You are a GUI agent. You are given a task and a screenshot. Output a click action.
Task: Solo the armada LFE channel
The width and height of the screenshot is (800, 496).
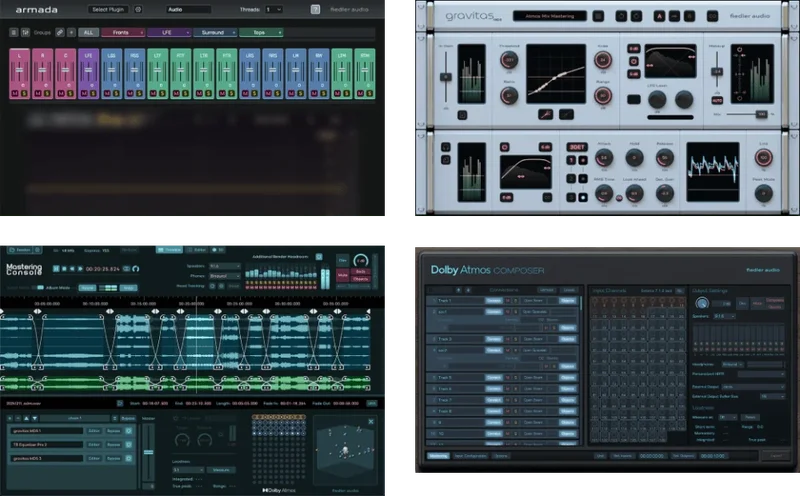[93, 93]
